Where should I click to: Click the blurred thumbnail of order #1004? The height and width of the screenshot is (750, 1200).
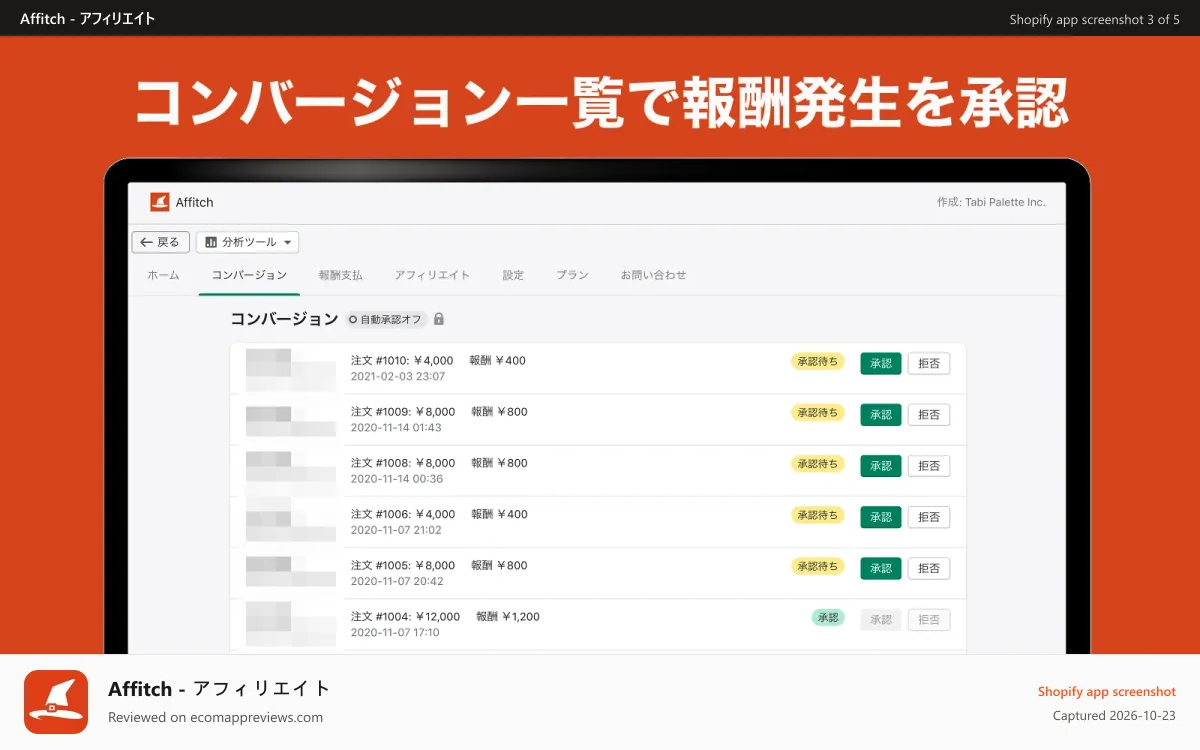point(291,625)
